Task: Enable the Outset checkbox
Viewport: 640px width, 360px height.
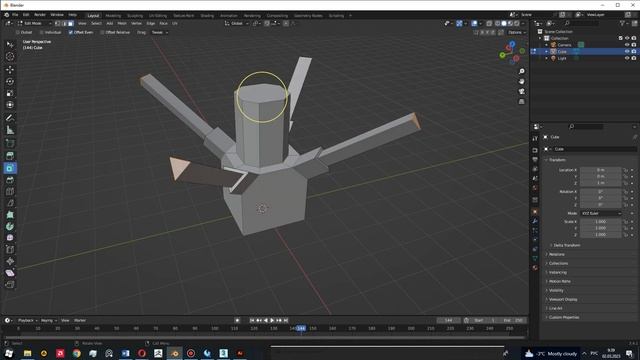Action: [18, 32]
